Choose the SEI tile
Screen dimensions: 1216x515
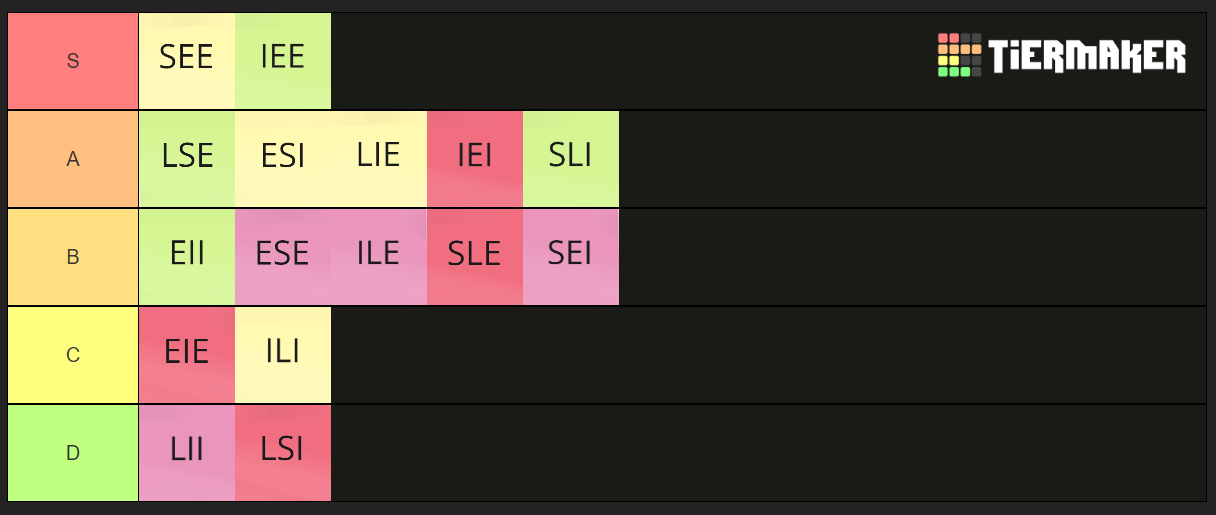571,257
